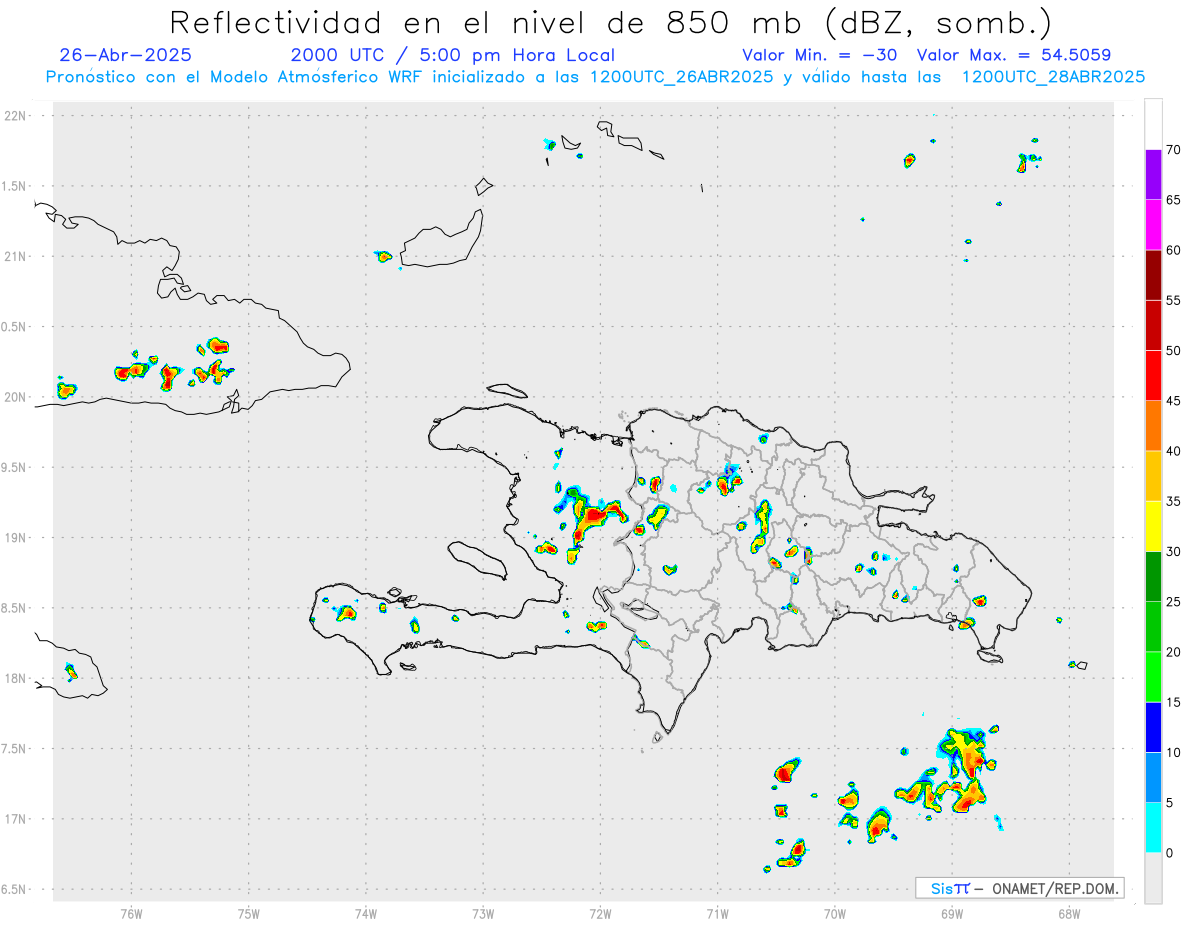The image size is (1200, 927).
Task: Click the '22N' latitude label
Action: coord(17,115)
